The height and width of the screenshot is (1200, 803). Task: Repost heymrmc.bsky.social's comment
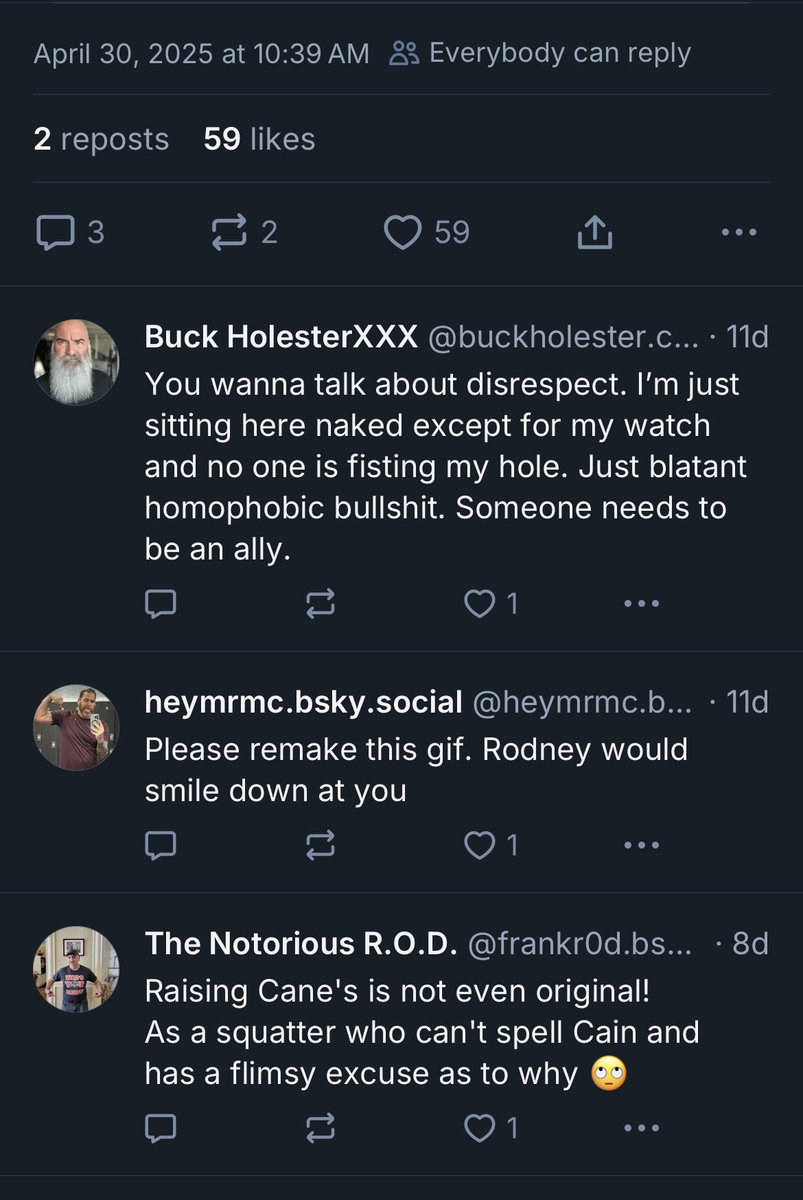pos(319,845)
